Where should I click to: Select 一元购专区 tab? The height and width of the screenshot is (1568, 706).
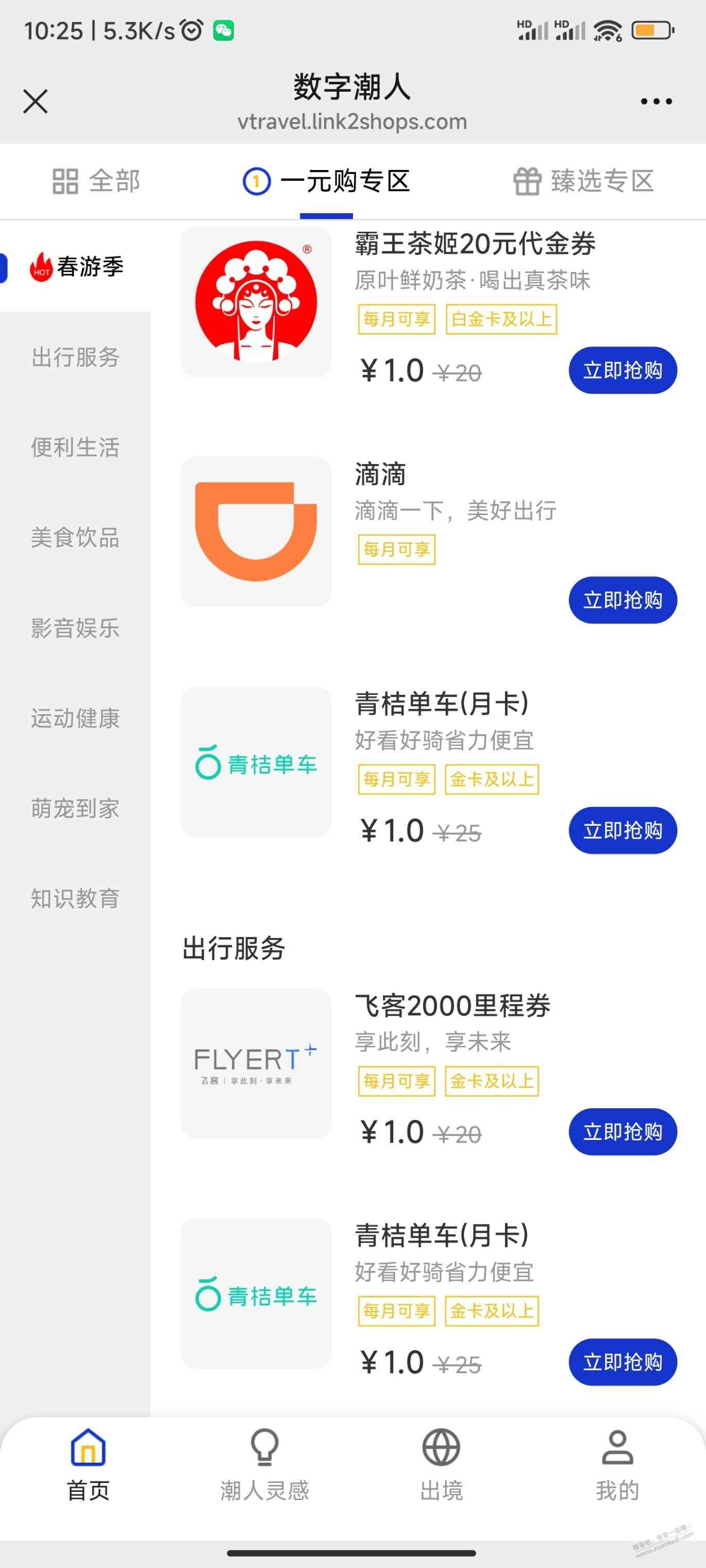[327, 181]
